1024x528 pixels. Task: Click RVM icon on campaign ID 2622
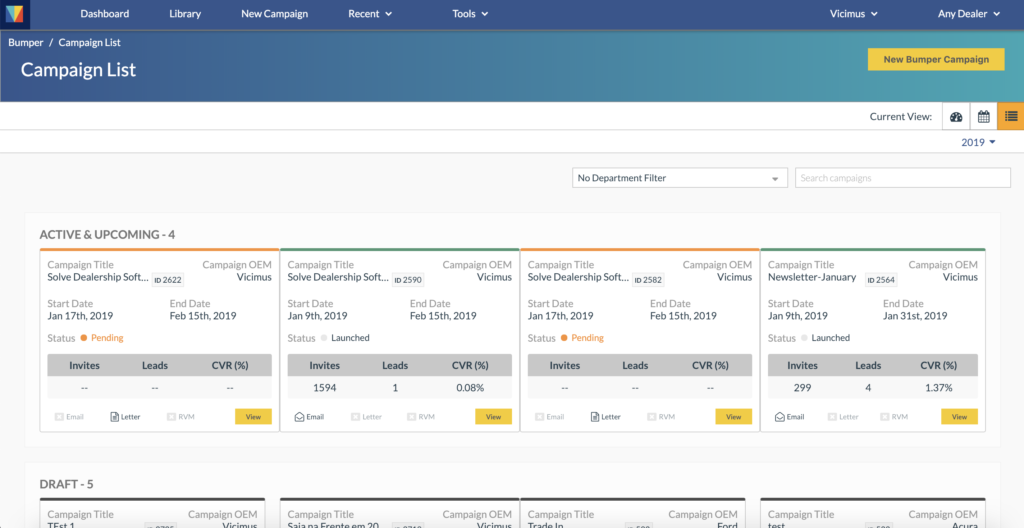point(171,417)
